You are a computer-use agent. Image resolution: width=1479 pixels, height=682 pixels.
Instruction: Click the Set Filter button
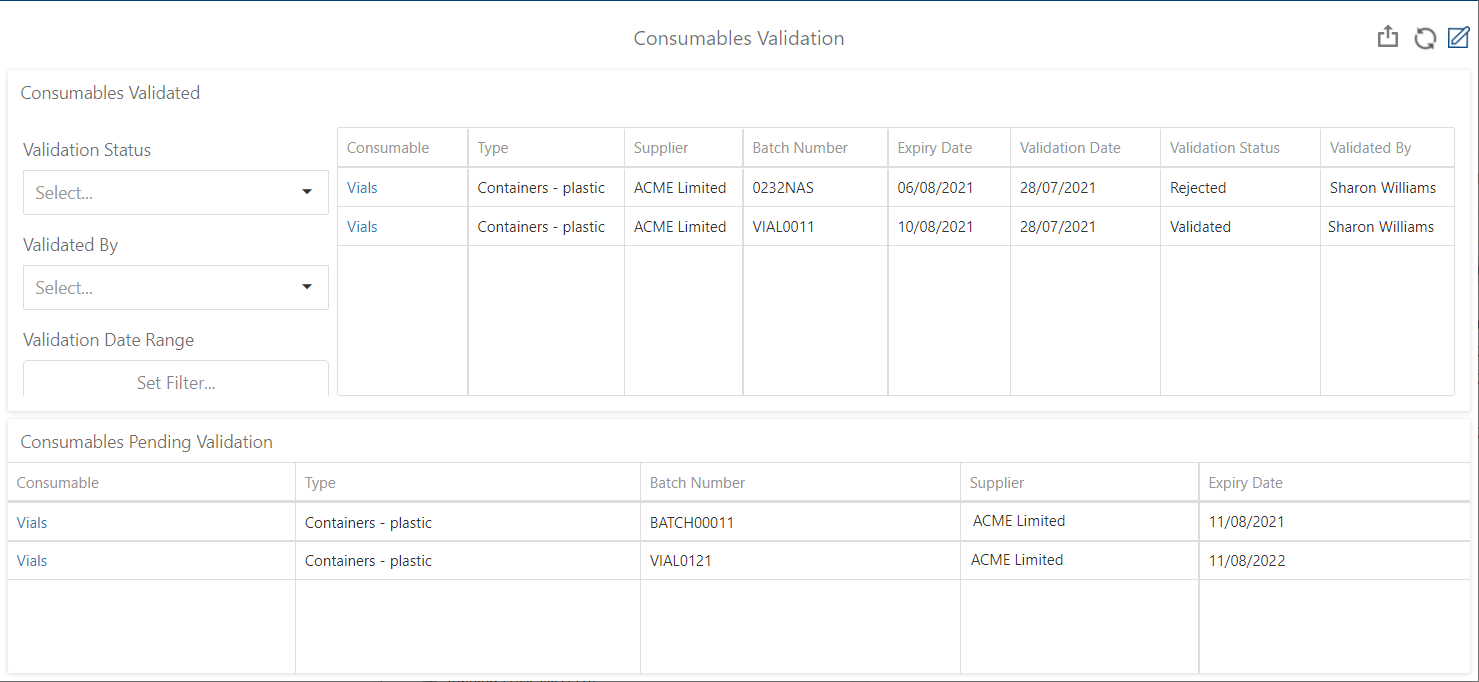click(176, 382)
